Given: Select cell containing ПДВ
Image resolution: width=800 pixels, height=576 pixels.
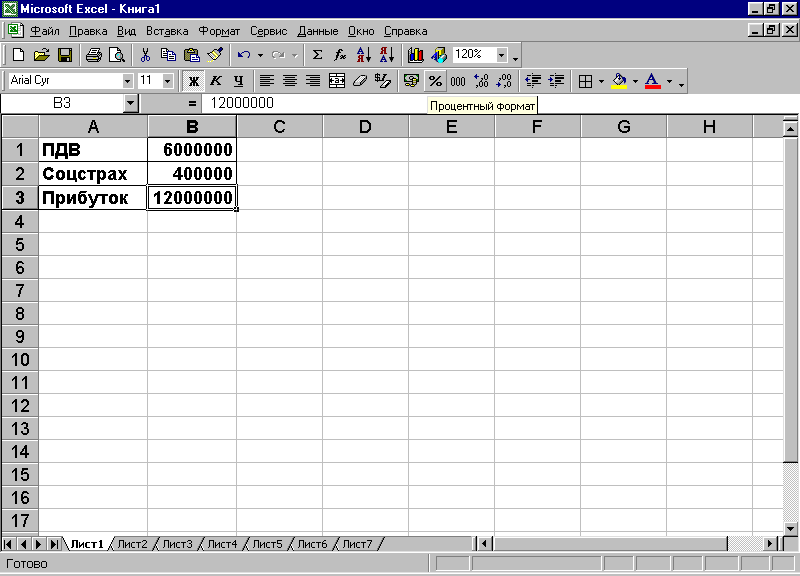Looking at the screenshot, I should point(93,149).
